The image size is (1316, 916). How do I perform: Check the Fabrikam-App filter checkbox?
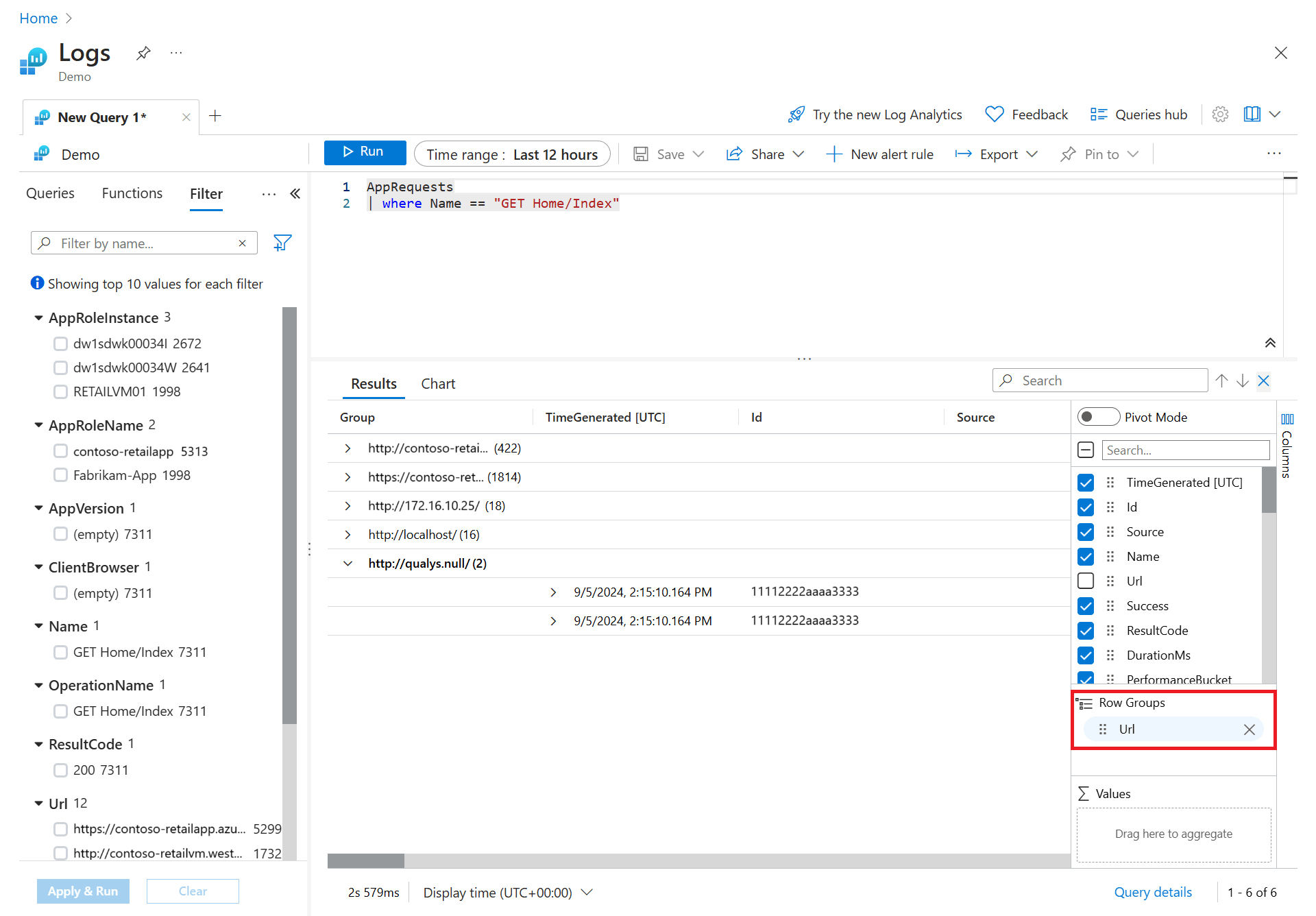[61, 475]
